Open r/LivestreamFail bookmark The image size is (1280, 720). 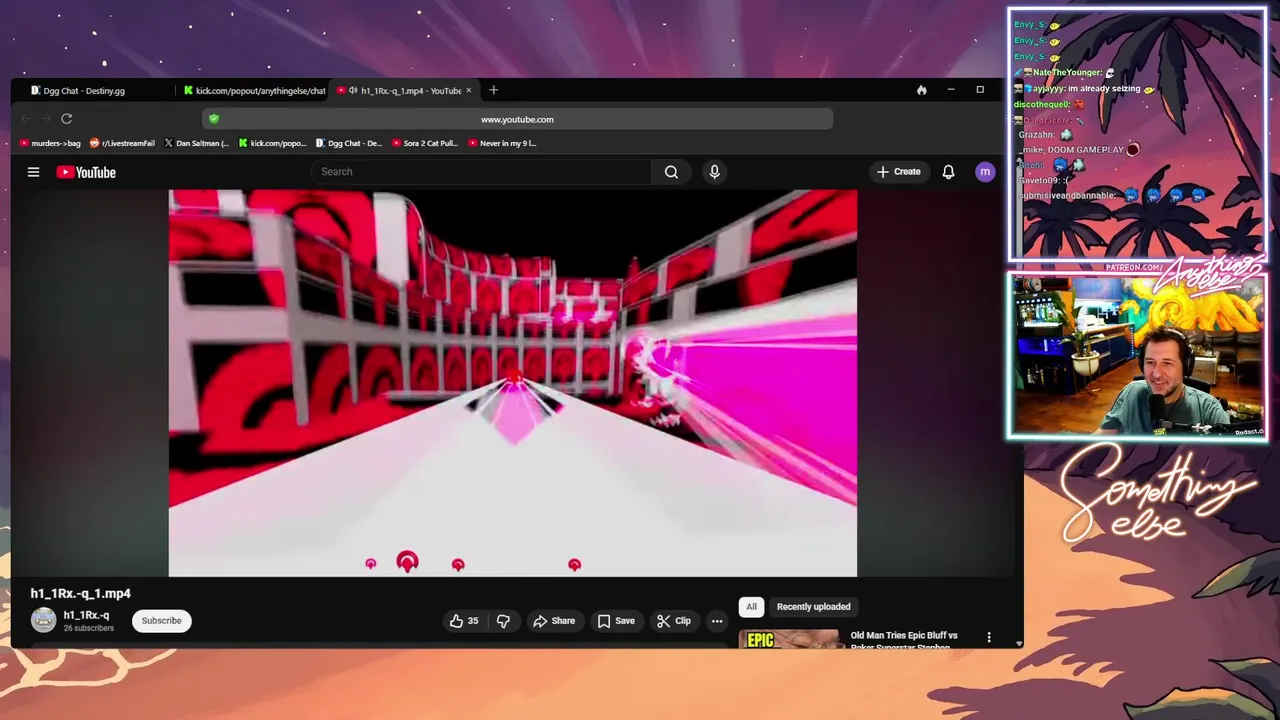122,143
